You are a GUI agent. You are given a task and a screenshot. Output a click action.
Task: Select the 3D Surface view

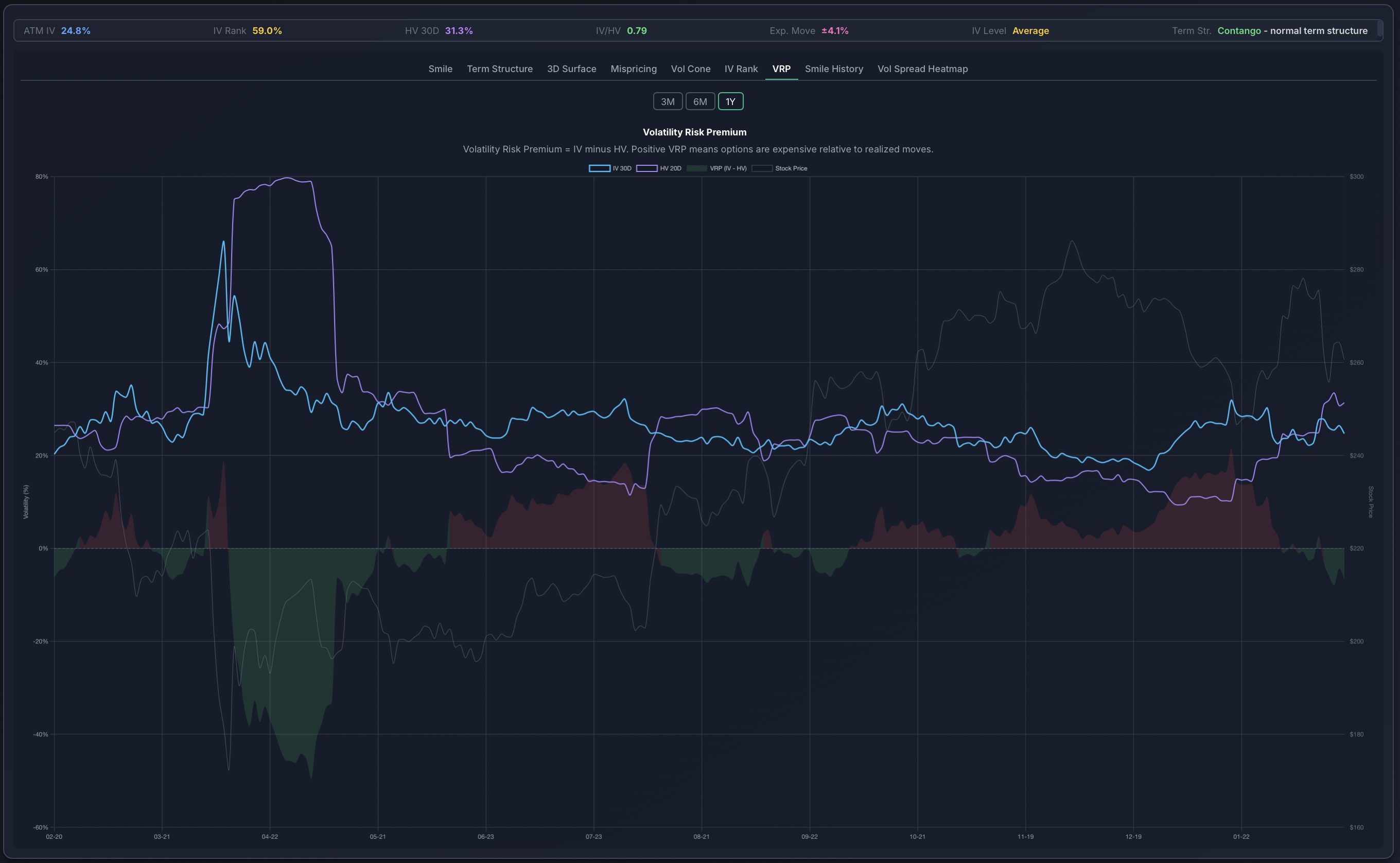[x=572, y=68]
